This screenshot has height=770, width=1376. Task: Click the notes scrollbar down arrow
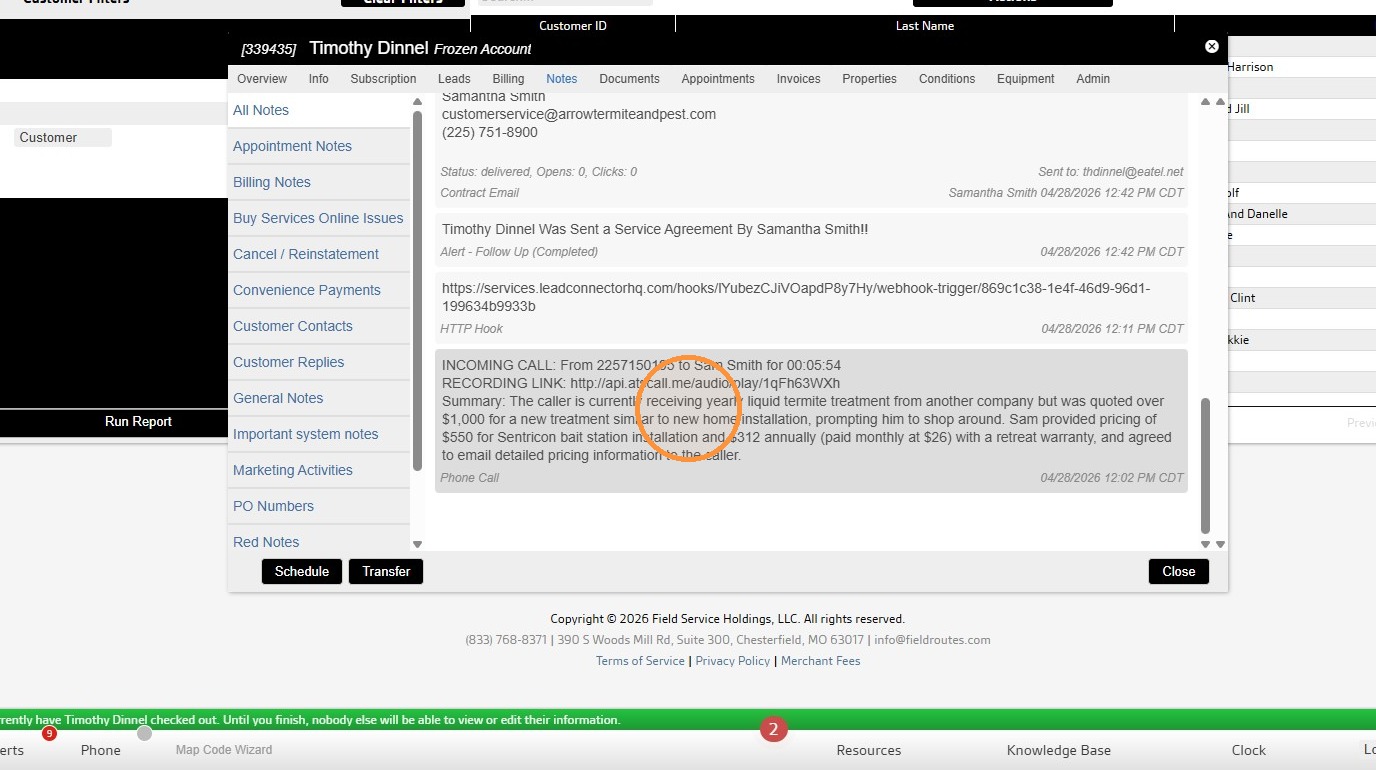pos(1205,544)
